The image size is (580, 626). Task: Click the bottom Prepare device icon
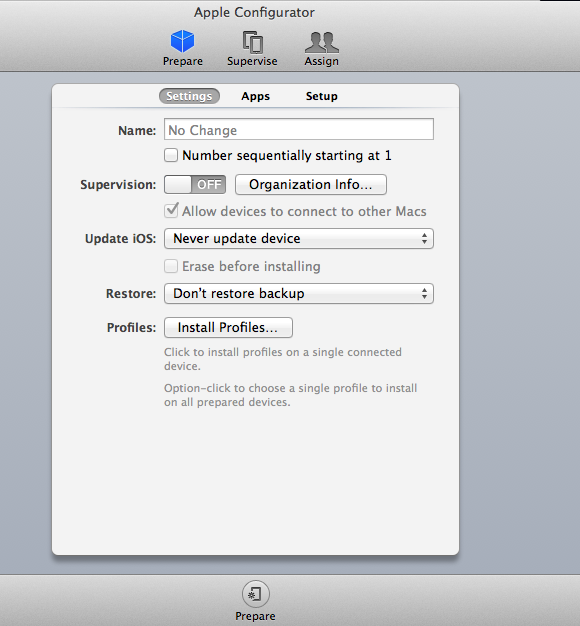click(x=255, y=594)
